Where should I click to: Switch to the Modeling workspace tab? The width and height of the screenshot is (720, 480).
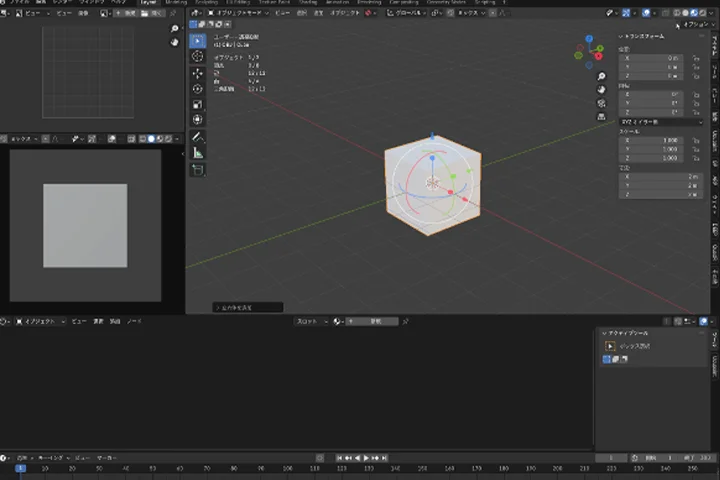tap(176, 2)
